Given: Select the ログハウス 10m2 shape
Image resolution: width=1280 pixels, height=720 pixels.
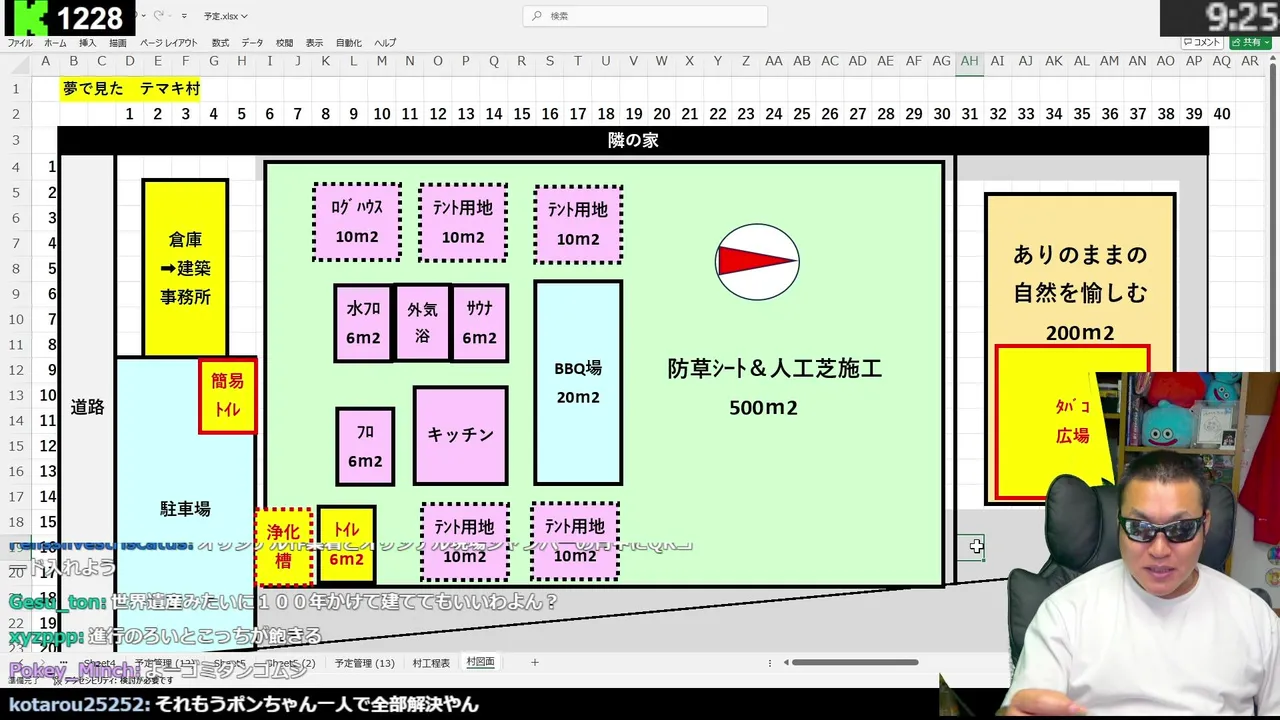Looking at the screenshot, I should click(x=357, y=222).
